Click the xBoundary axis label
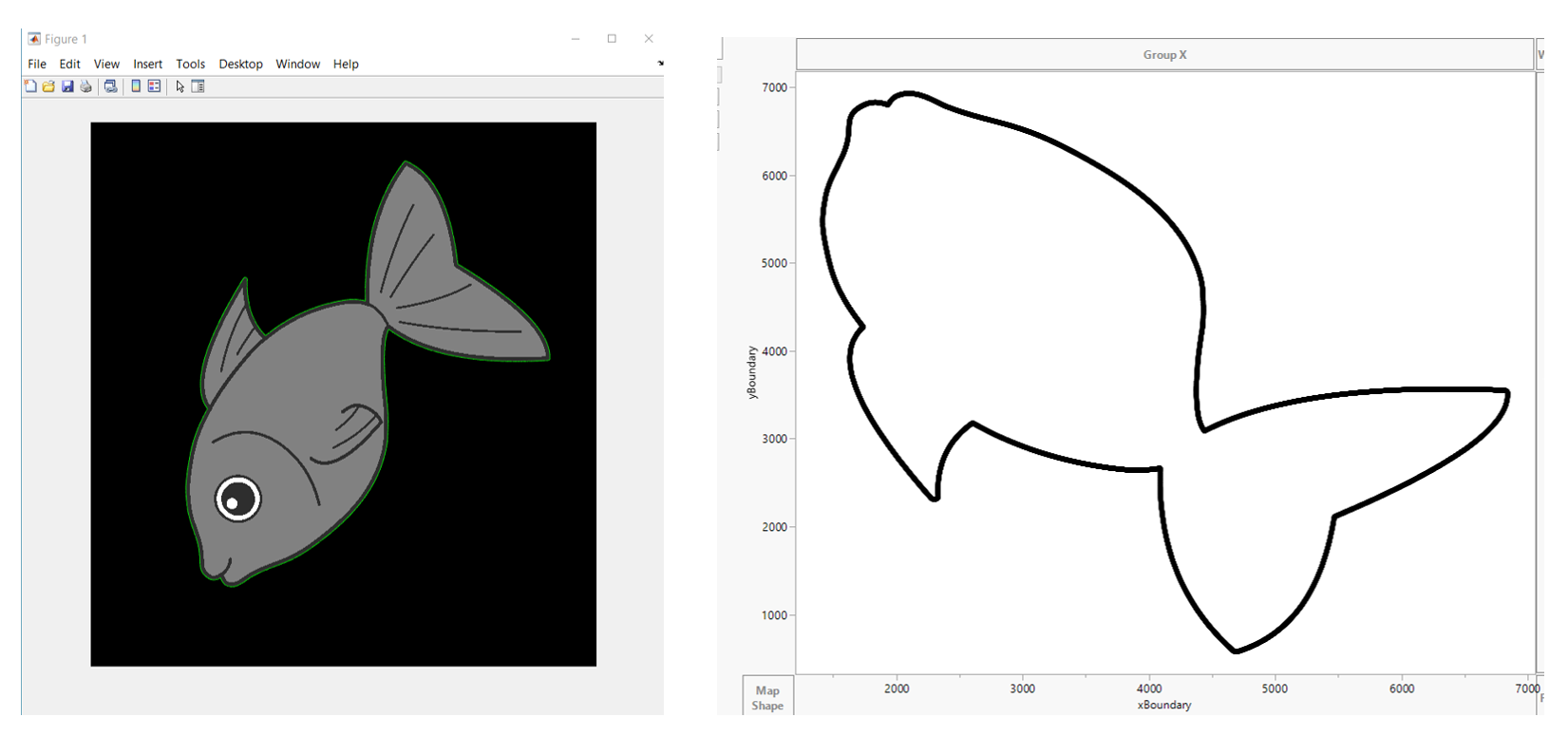 (1163, 705)
